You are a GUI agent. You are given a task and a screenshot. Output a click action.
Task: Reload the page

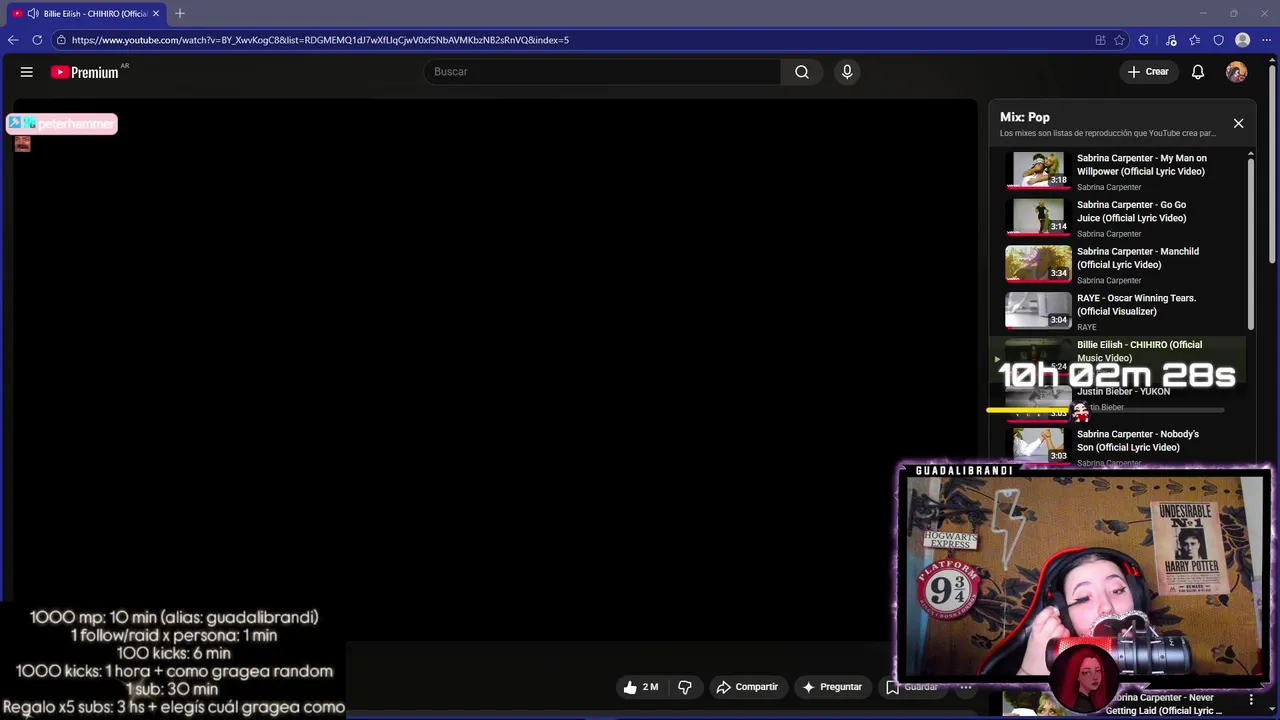click(37, 40)
